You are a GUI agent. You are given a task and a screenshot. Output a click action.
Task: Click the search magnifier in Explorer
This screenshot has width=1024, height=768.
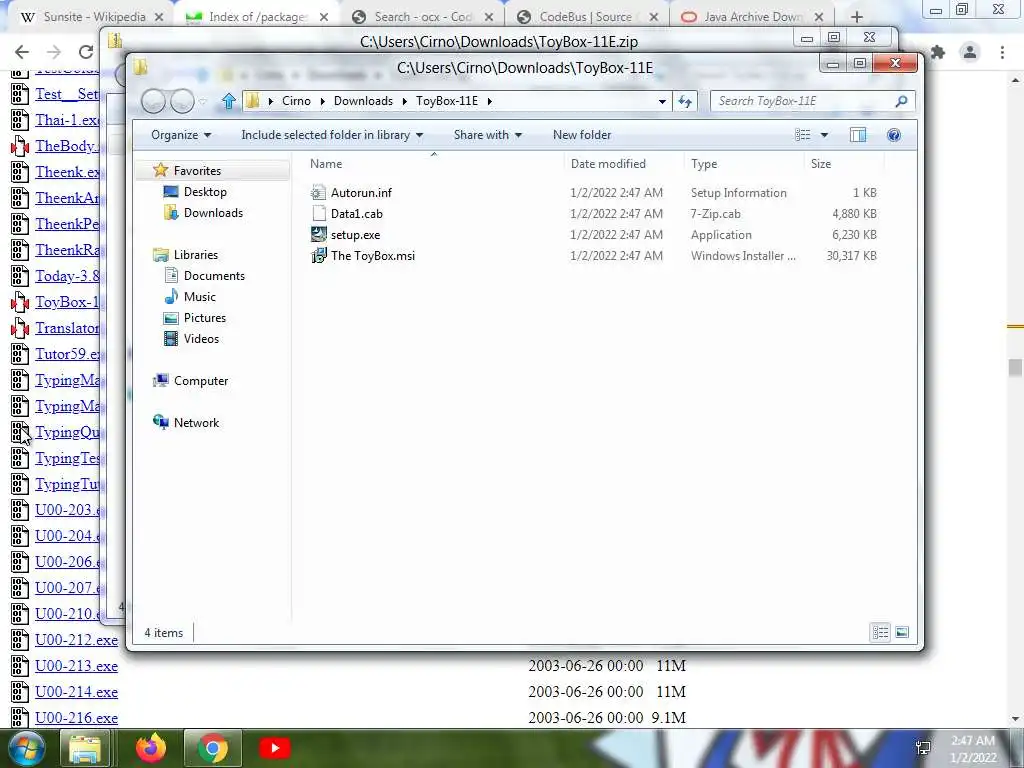coord(901,101)
